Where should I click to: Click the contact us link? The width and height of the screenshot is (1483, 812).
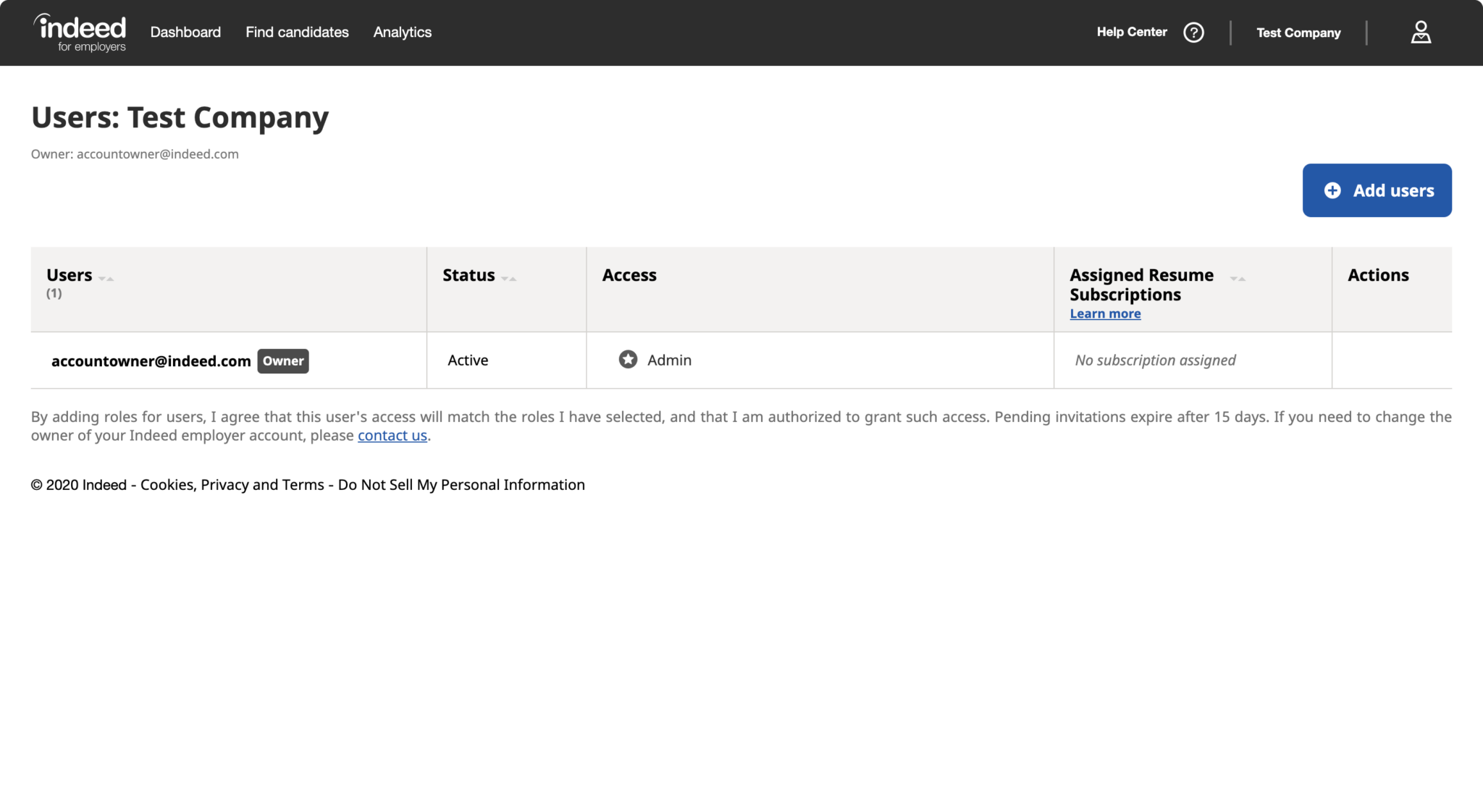pyautogui.click(x=392, y=435)
